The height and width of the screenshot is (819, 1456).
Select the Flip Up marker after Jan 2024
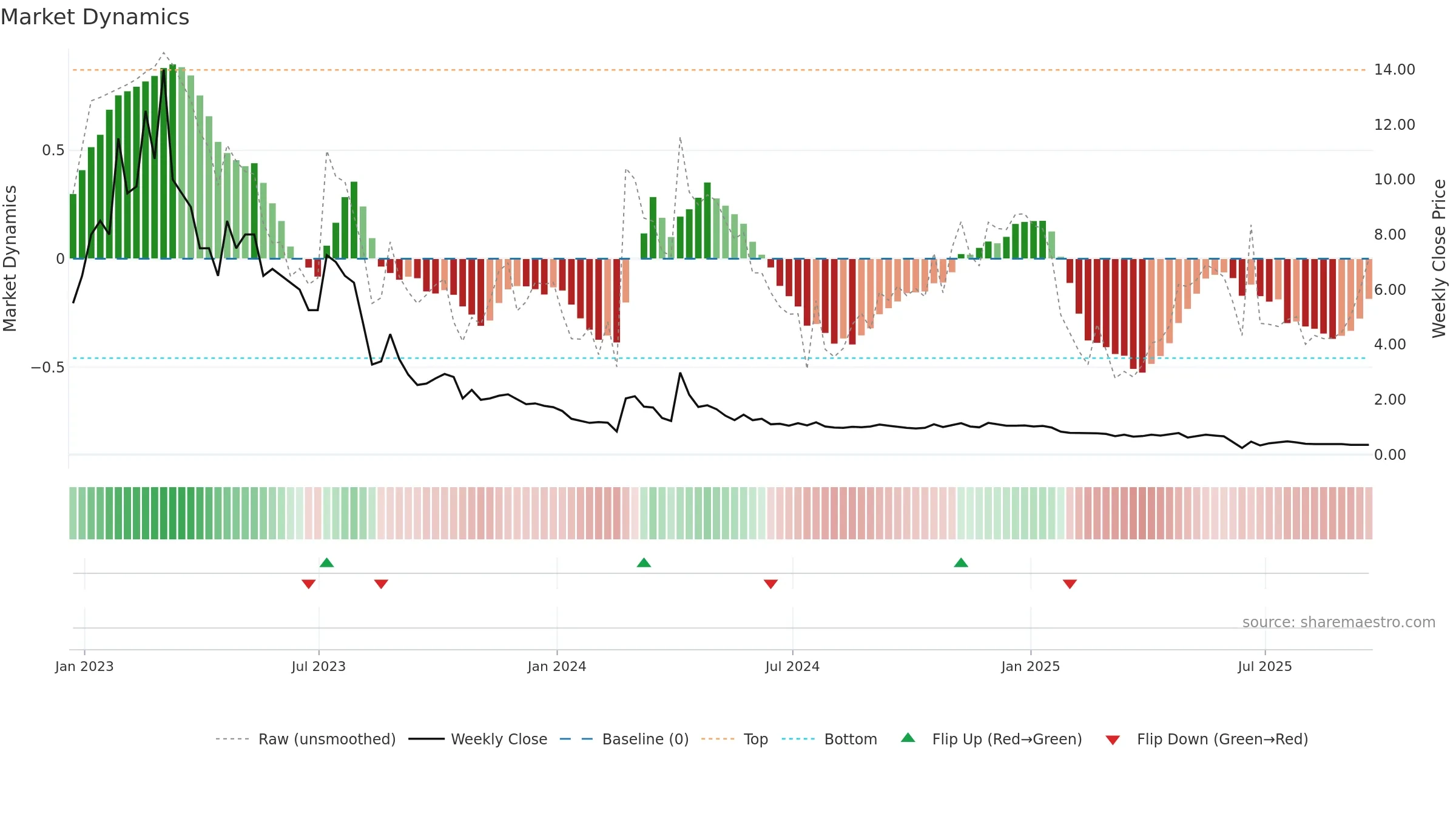[644, 562]
